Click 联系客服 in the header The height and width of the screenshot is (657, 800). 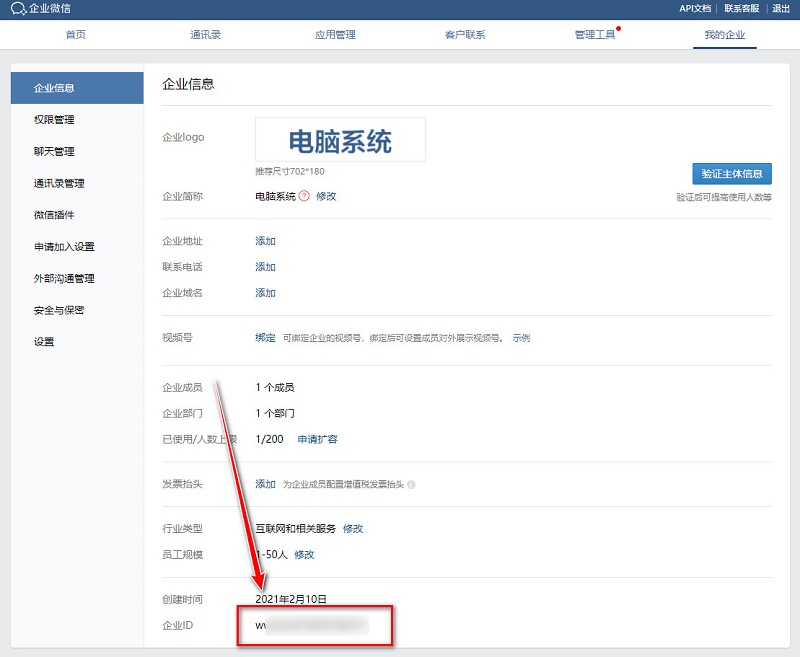[x=742, y=9]
